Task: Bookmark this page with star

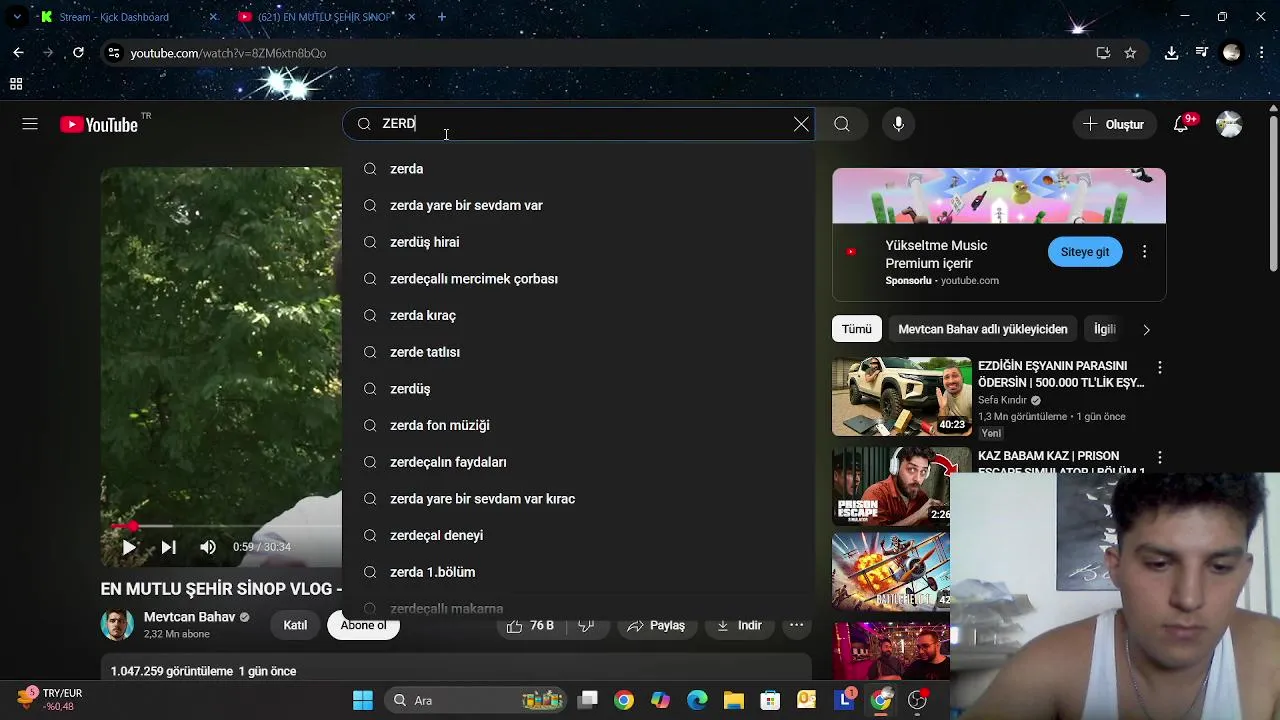Action: (x=1130, y=53)
